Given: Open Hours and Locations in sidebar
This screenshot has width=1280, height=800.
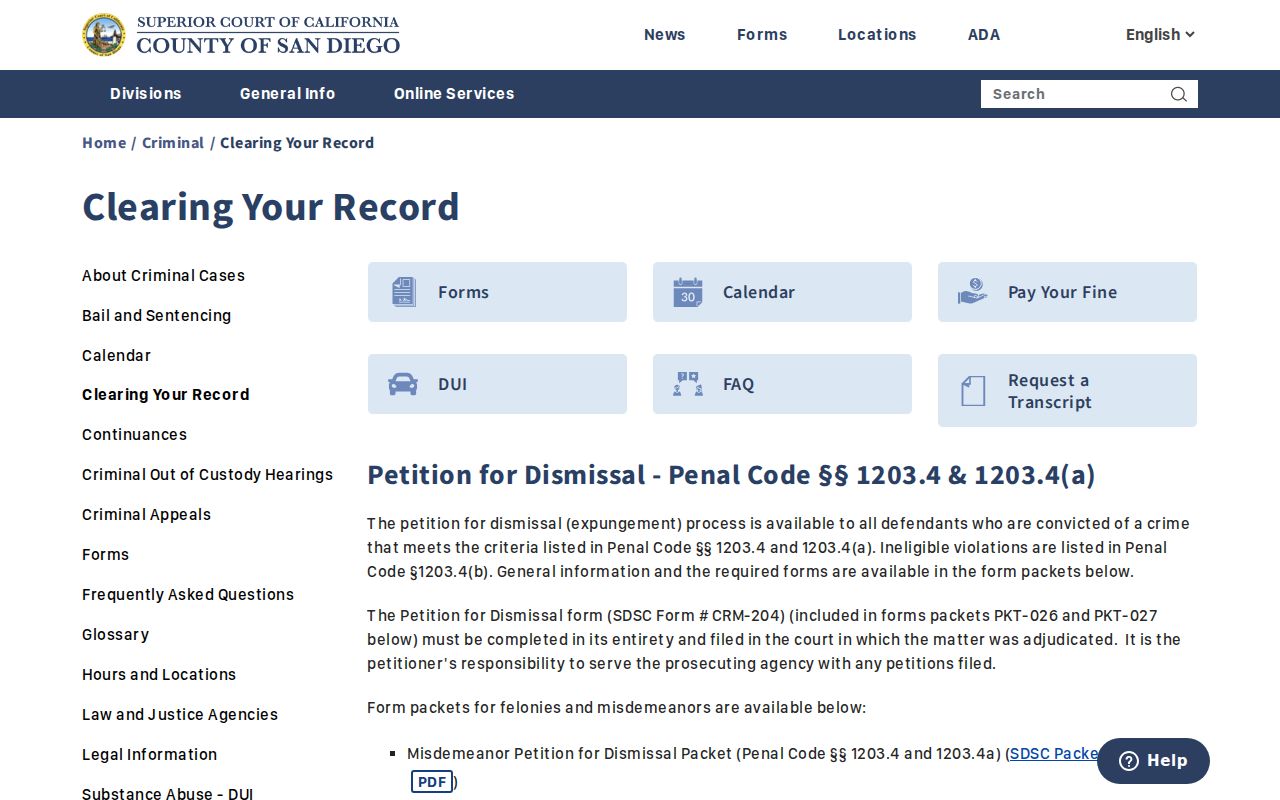Looking at the screenshot, I should [159, 675].
